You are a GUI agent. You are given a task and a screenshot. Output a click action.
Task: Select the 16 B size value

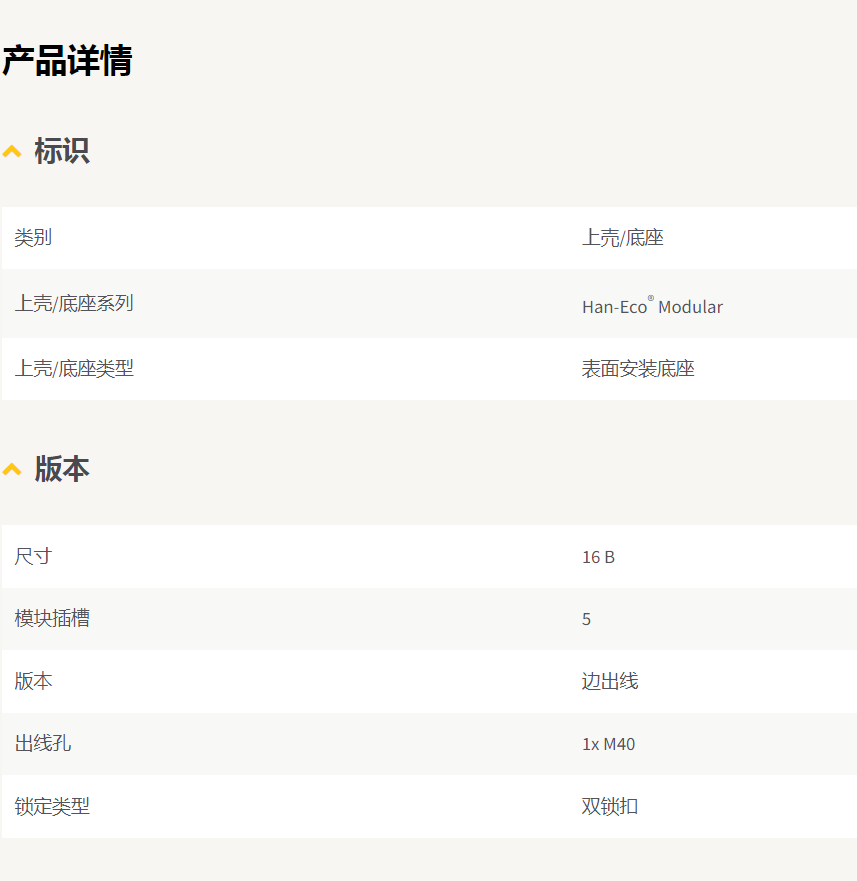[598, 557]
